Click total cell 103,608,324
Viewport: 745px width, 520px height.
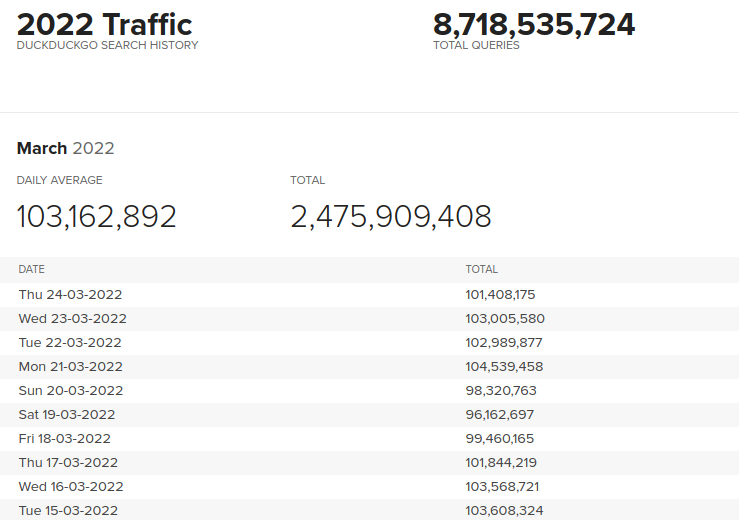click(504, 510)
